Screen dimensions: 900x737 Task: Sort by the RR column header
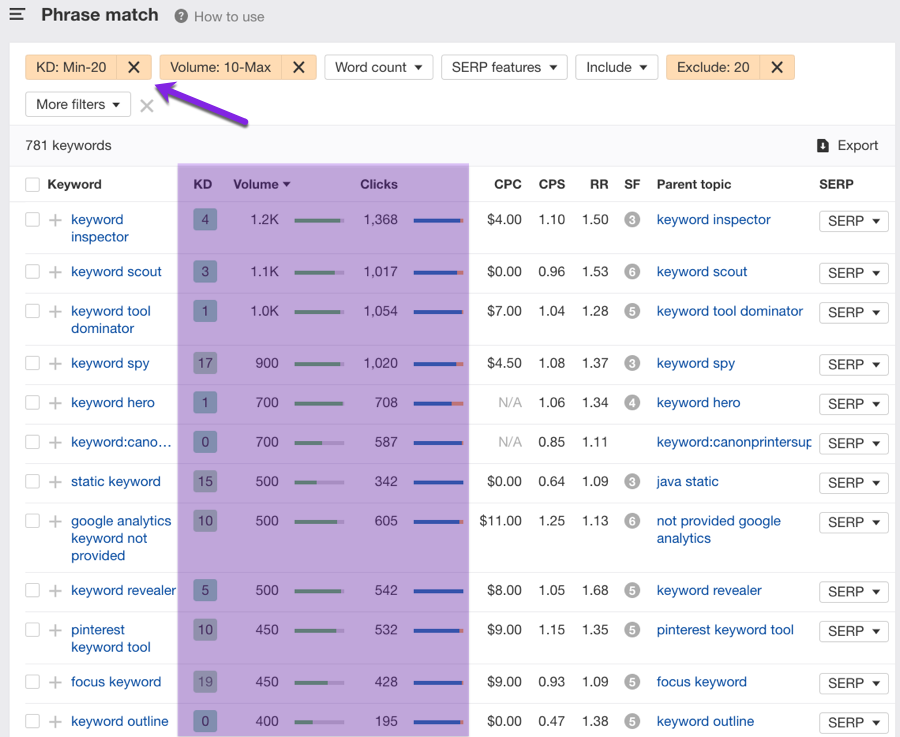point(599,184)
